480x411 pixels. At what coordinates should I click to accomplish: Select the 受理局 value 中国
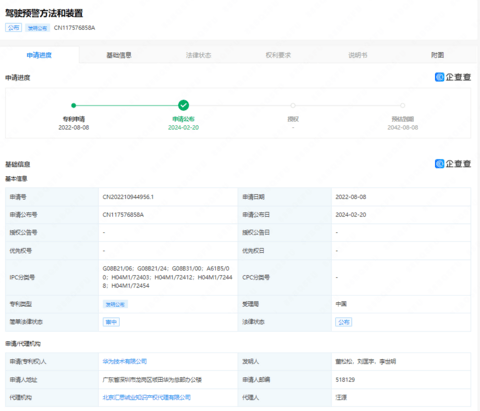click(341, 304)
